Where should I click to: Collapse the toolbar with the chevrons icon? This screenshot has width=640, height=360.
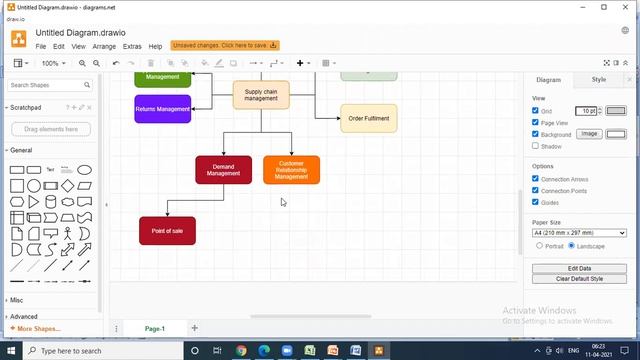625,63
